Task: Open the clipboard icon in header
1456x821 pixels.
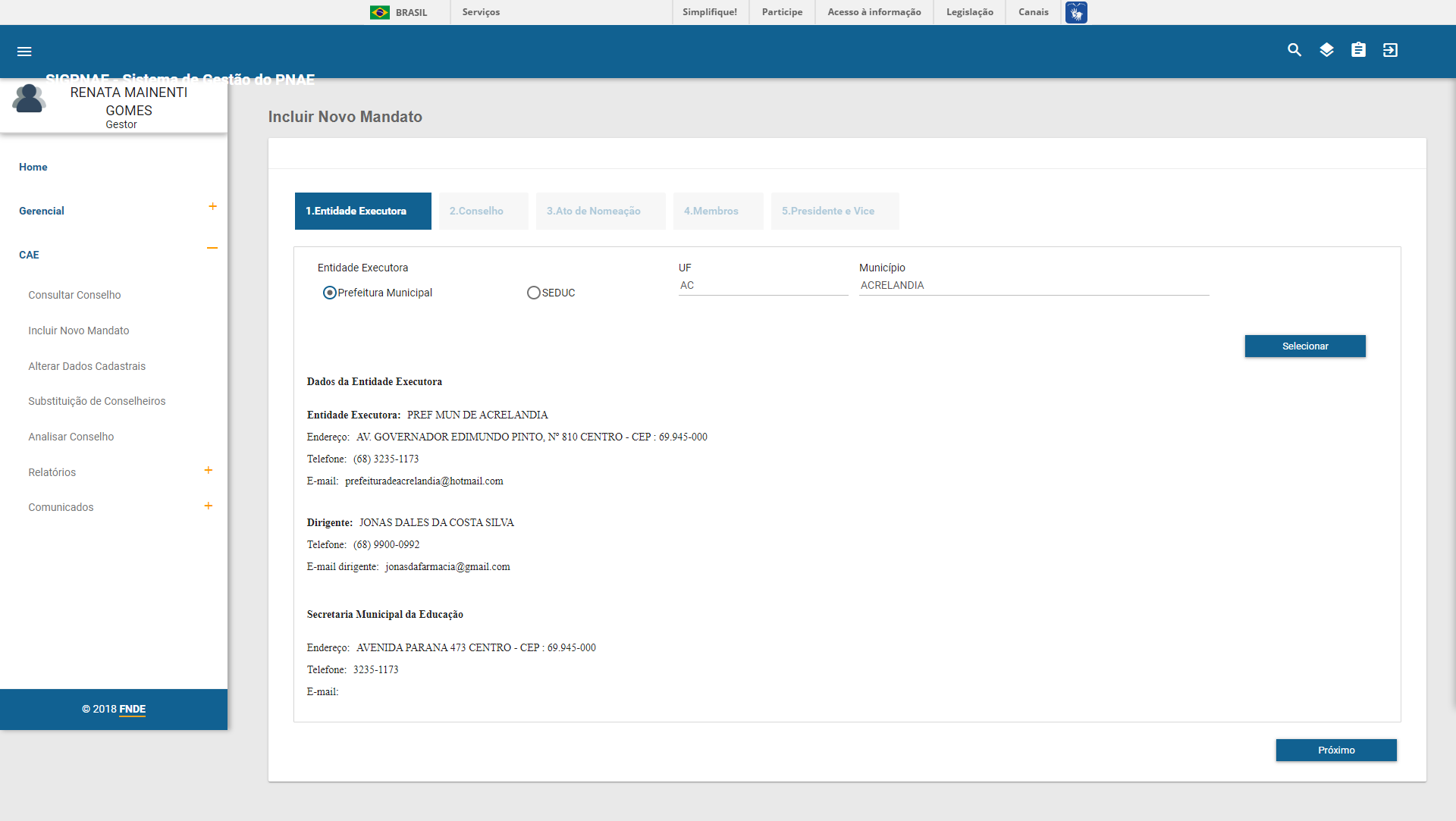Action: coord(1358,50)
